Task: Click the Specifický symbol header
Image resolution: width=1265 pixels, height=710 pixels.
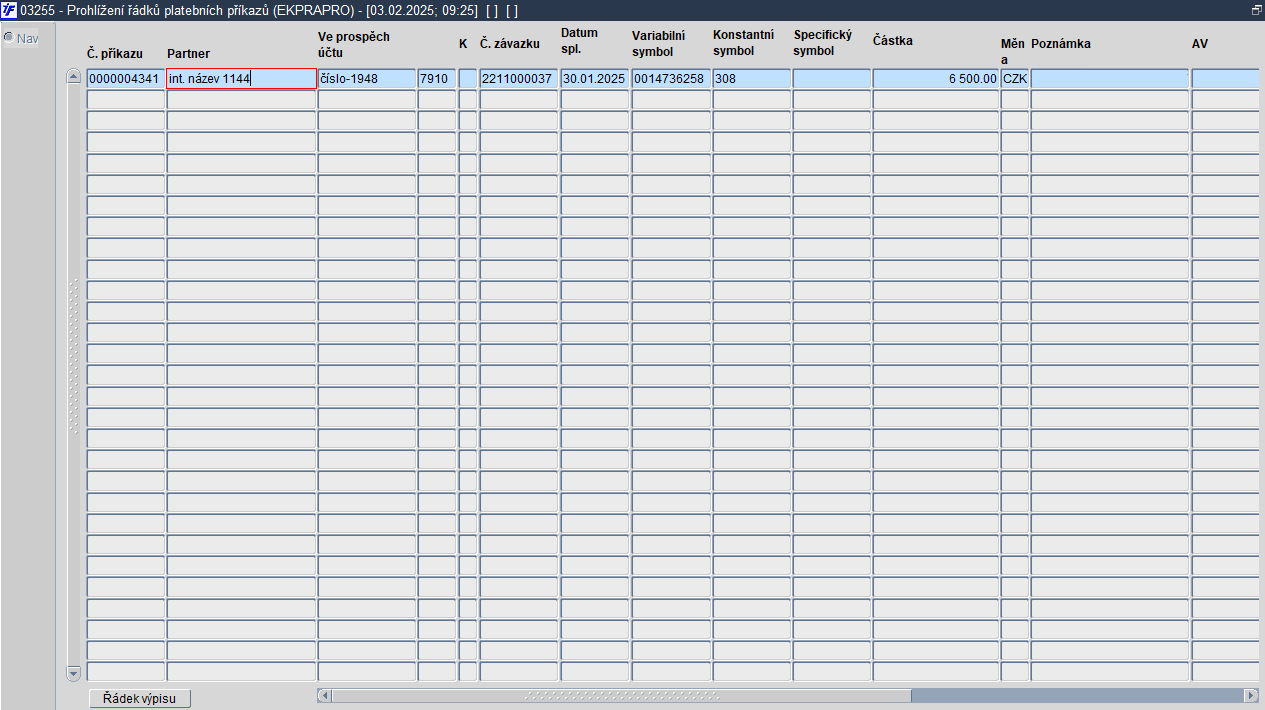Action: point(823,43)
